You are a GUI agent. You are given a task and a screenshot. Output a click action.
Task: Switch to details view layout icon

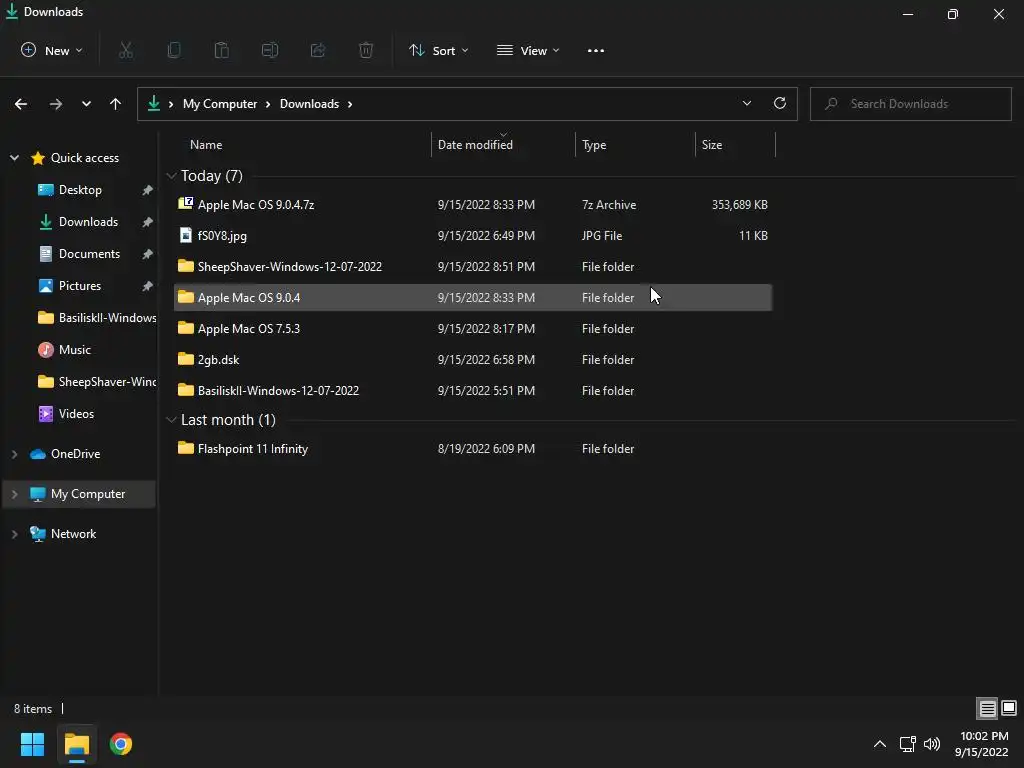pyautogui.click(x=987, y=708)
